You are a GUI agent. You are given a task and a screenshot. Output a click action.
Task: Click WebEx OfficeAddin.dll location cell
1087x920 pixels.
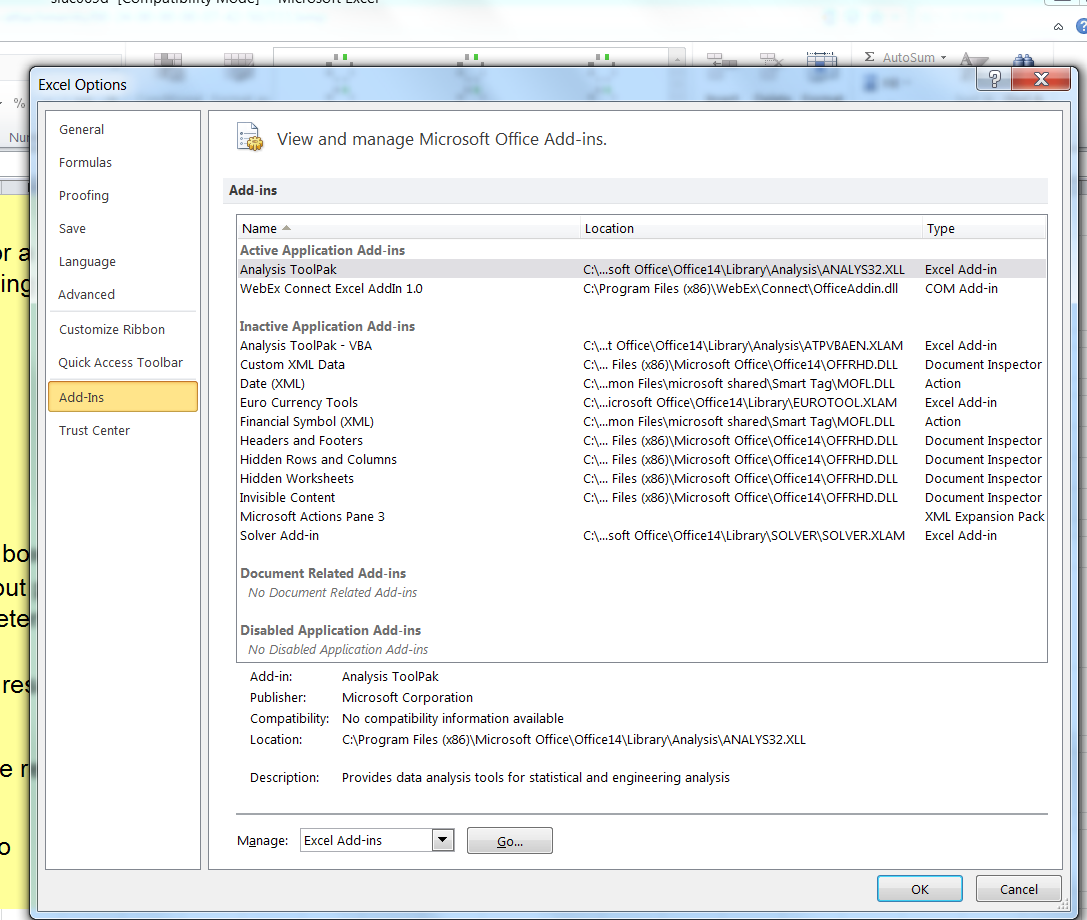pos(740,288)
